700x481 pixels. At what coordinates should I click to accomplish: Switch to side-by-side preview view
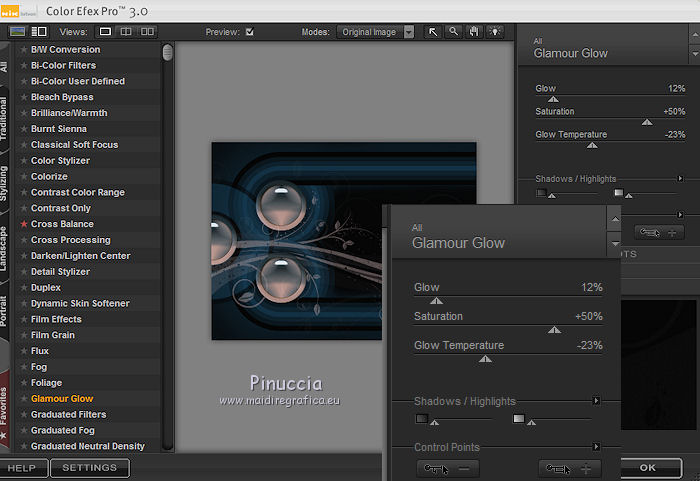[147, 32]
